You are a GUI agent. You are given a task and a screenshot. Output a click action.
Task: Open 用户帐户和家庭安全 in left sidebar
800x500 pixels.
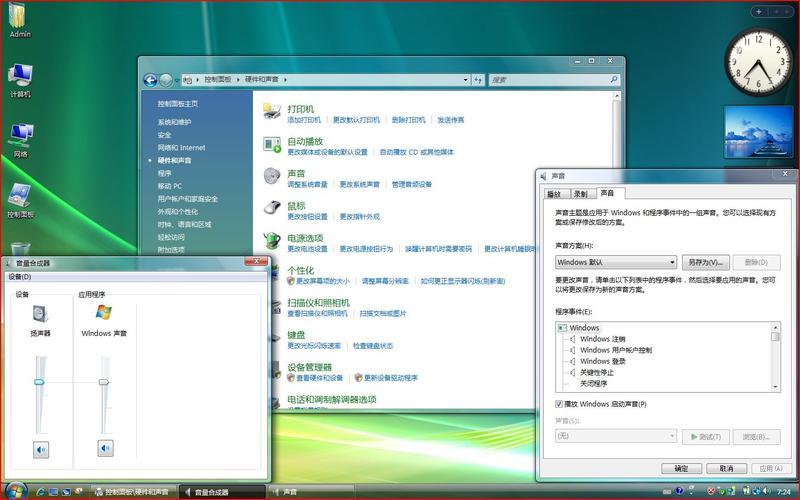coord(187,198)
